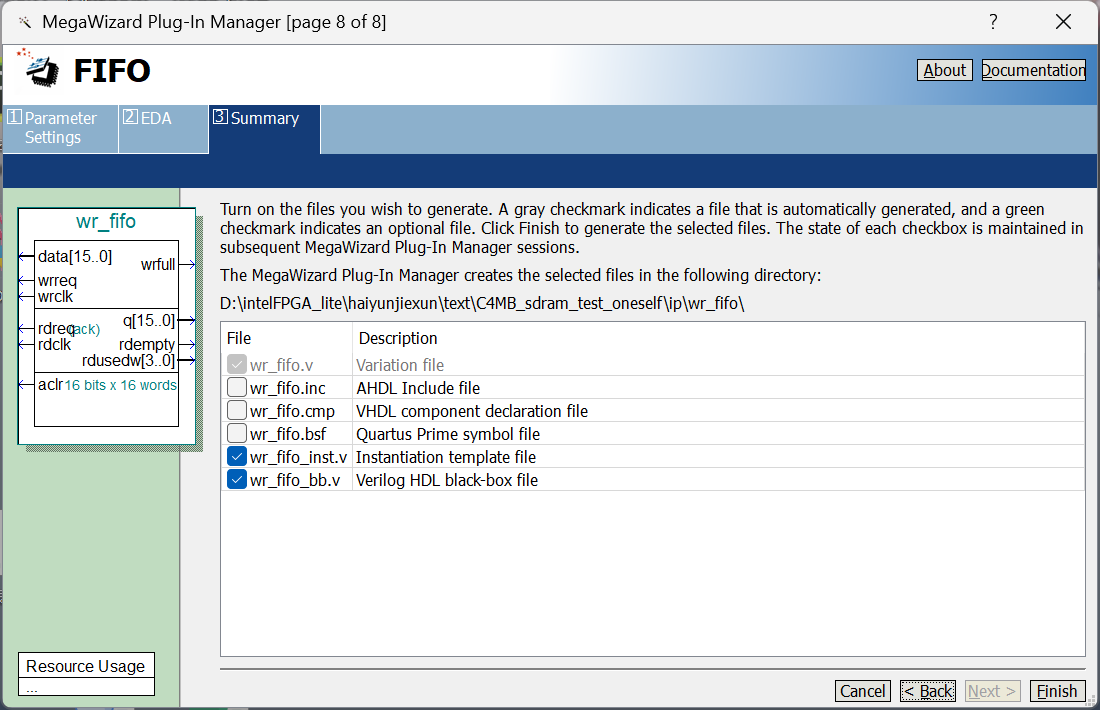The image size is (1100, 710).
Task: Close the MegaWizard Plug-In Manager window
Action: [x=1063, y=22]
